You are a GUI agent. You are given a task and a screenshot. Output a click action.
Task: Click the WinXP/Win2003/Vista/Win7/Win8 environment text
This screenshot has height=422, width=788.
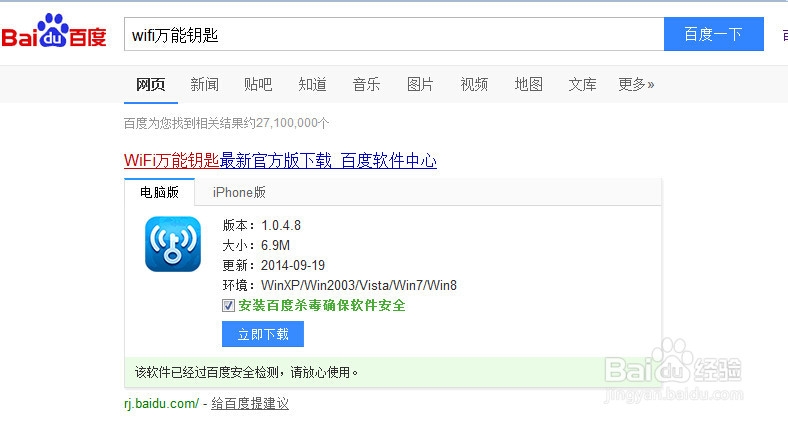[359, 285]
